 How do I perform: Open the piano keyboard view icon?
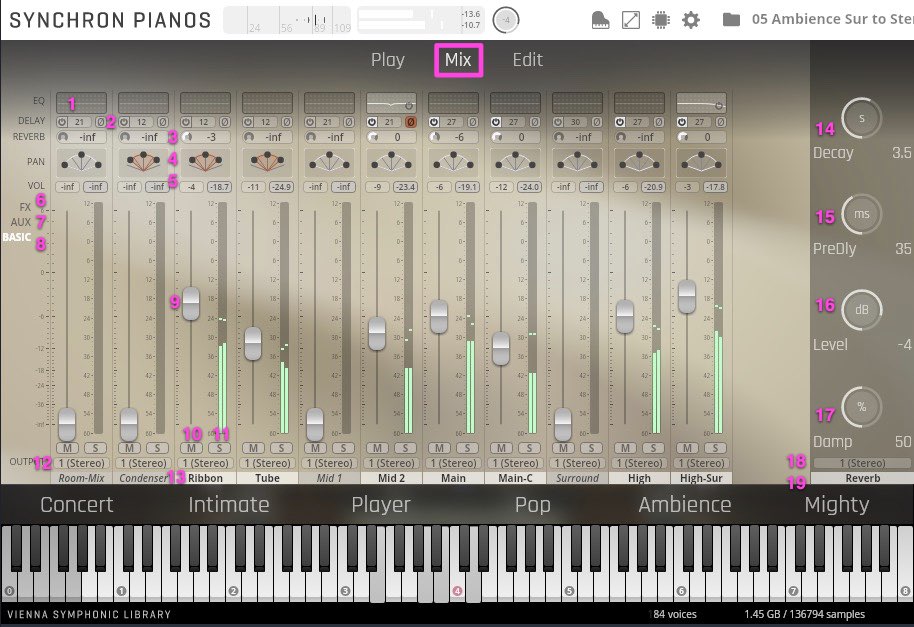point(600,20)
